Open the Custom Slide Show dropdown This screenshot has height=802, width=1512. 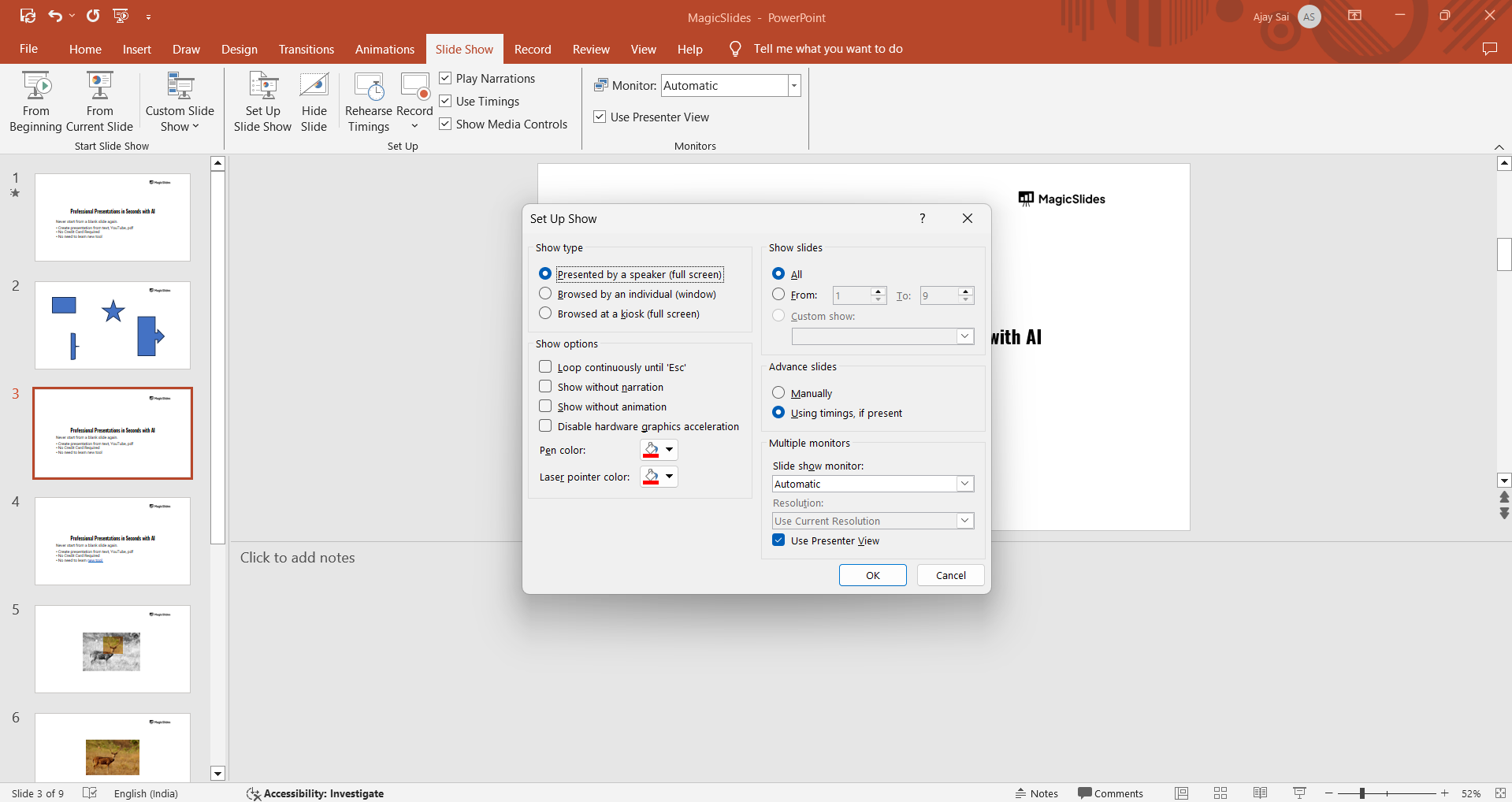[180, 118]
